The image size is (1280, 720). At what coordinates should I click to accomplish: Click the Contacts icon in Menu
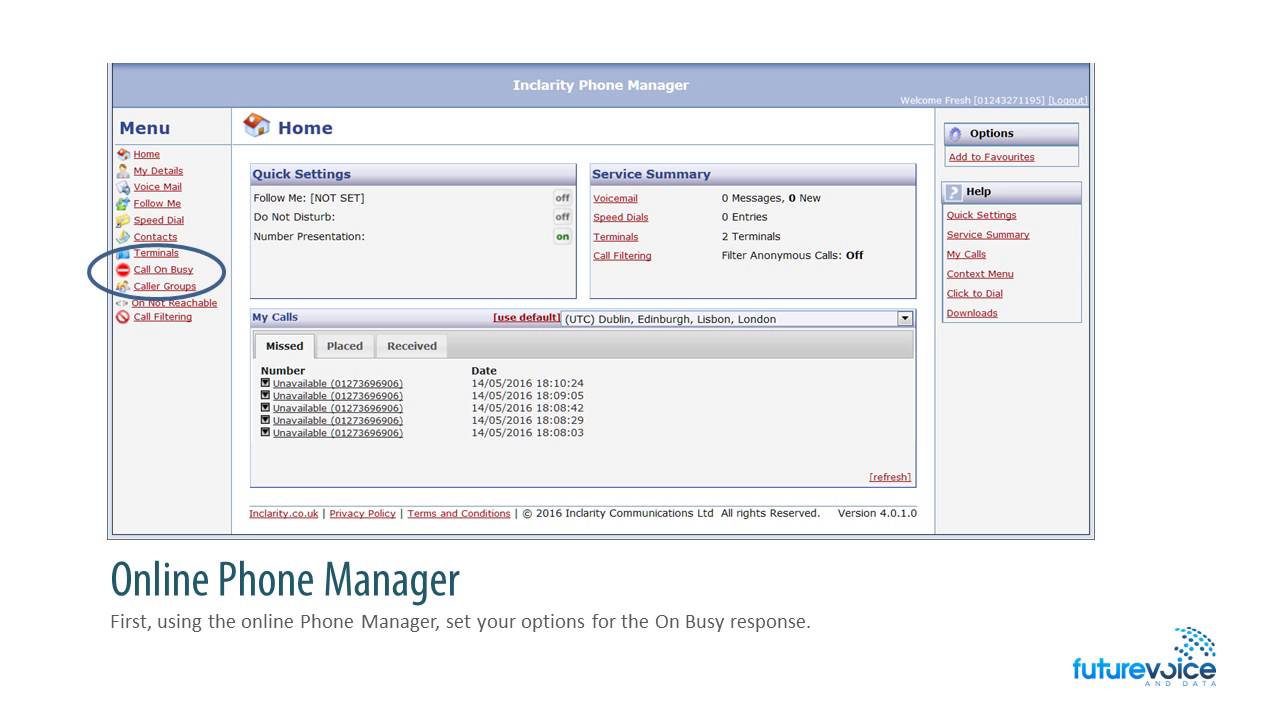[x=123, y=237]
